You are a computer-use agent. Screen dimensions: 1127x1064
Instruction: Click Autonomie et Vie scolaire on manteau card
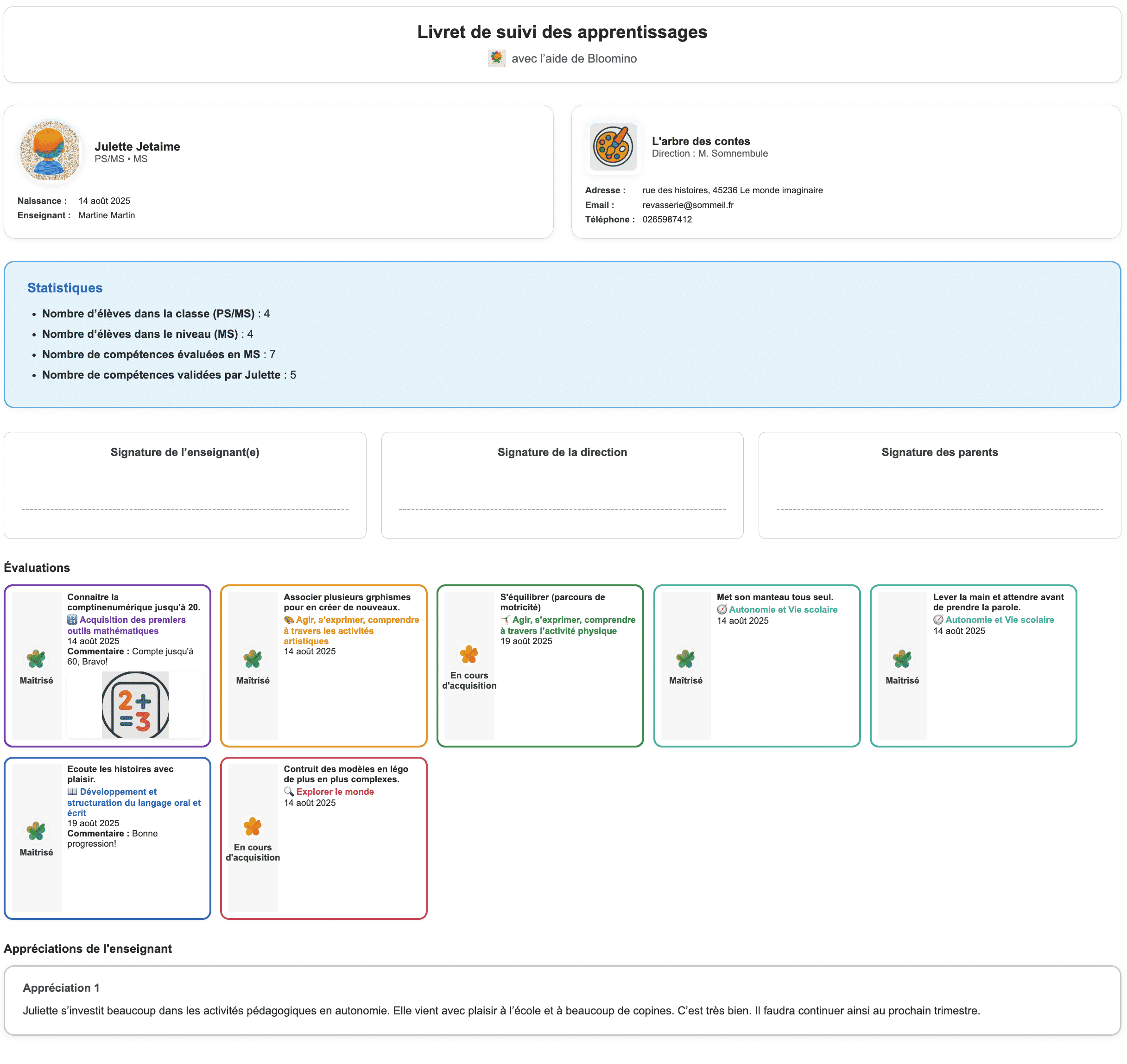tap(783, 609)
